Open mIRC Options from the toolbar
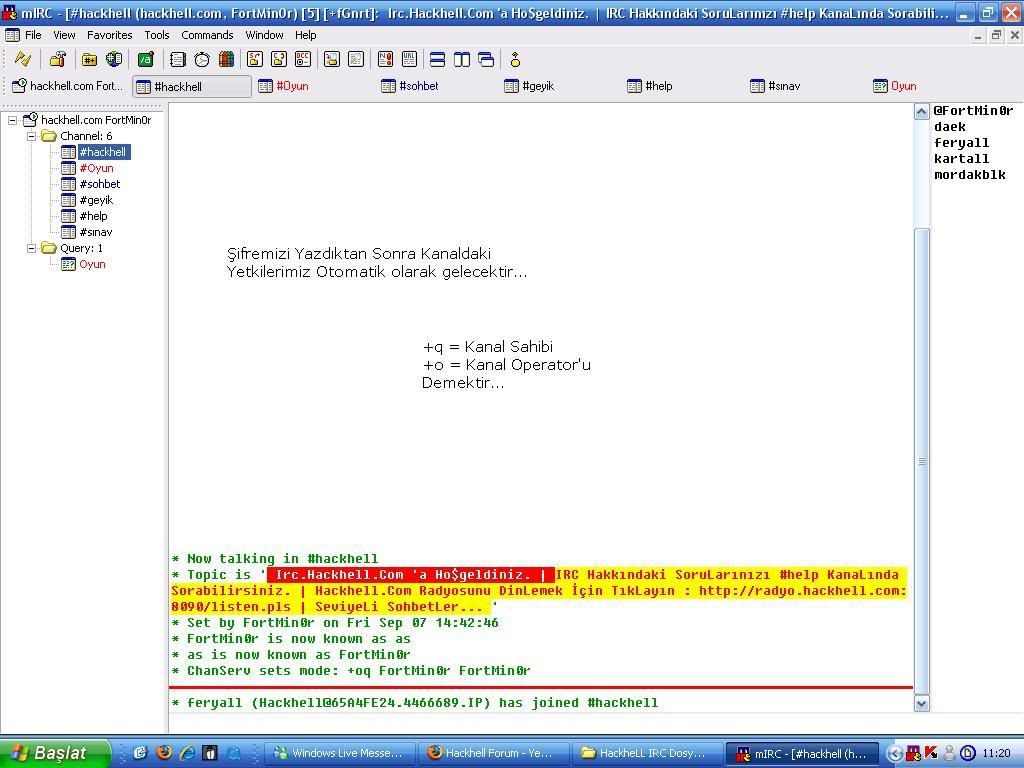The width and height of the screenshot is (1024, 768). tap(58, 60)
